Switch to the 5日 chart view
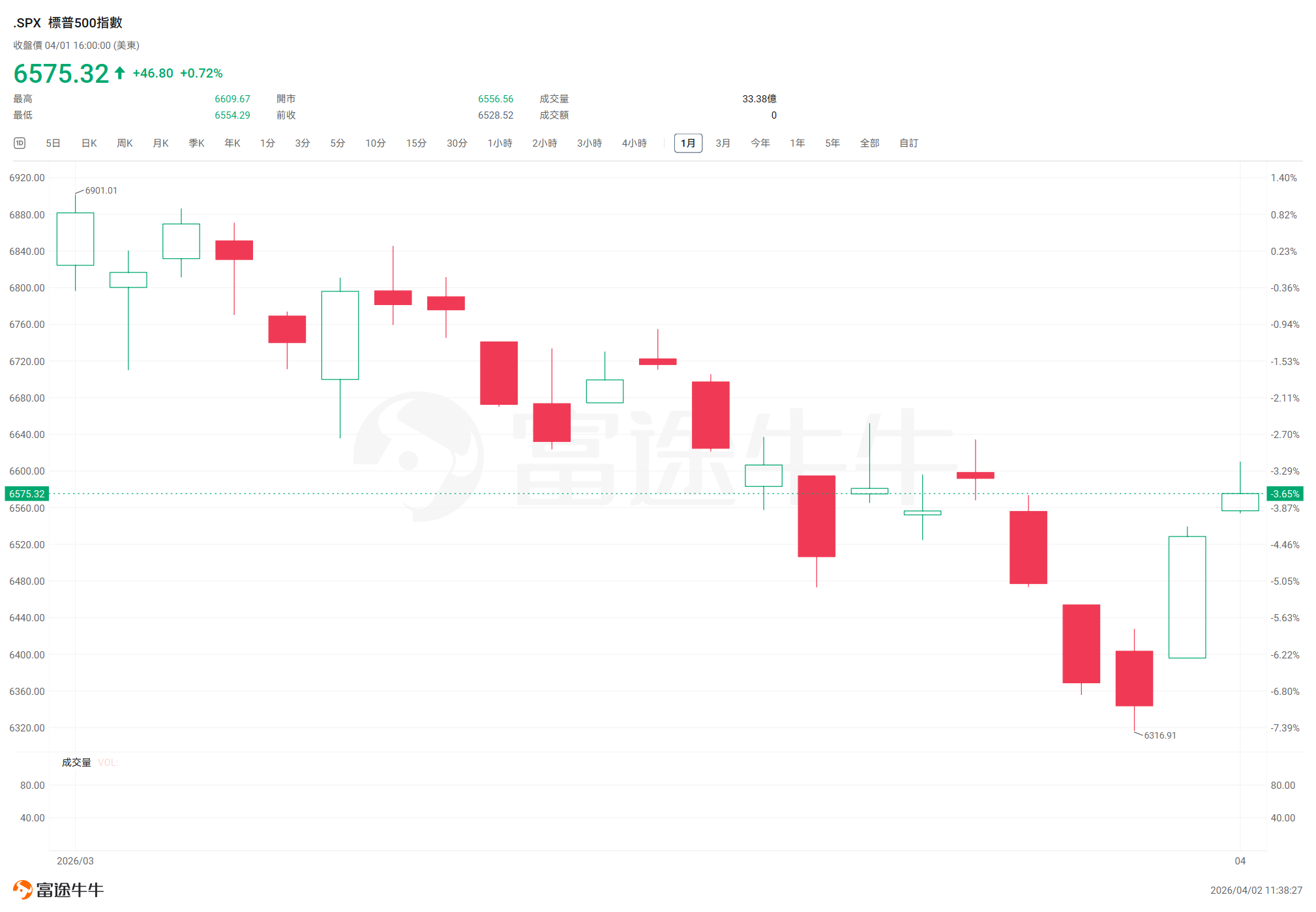This screenshot has width=1316, height=912. pyautogui.click(x=53, y=143)
